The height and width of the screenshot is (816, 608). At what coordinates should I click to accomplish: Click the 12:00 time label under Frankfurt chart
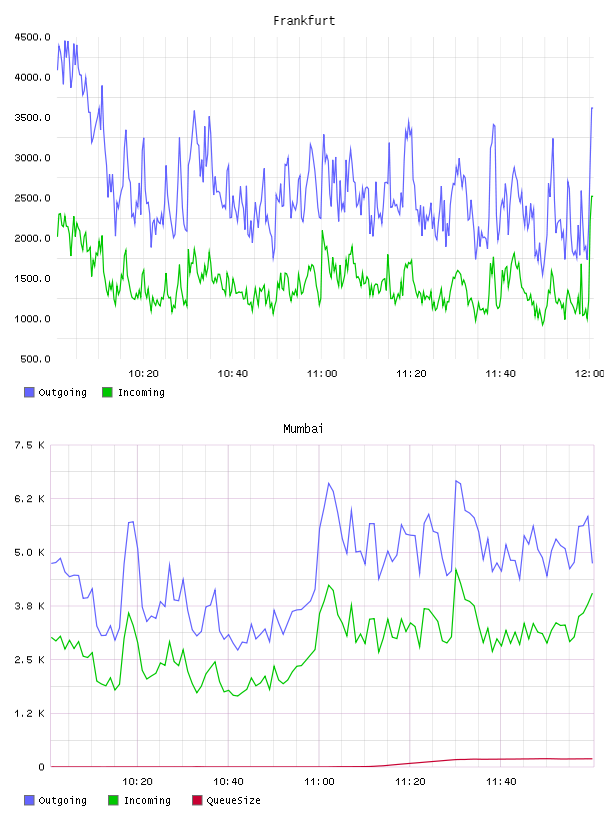click(x=590, y=373)
